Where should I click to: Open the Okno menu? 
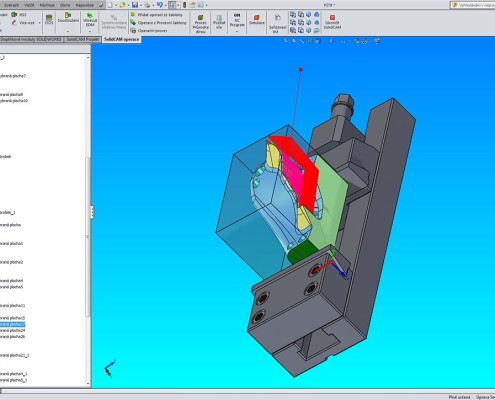65,5
